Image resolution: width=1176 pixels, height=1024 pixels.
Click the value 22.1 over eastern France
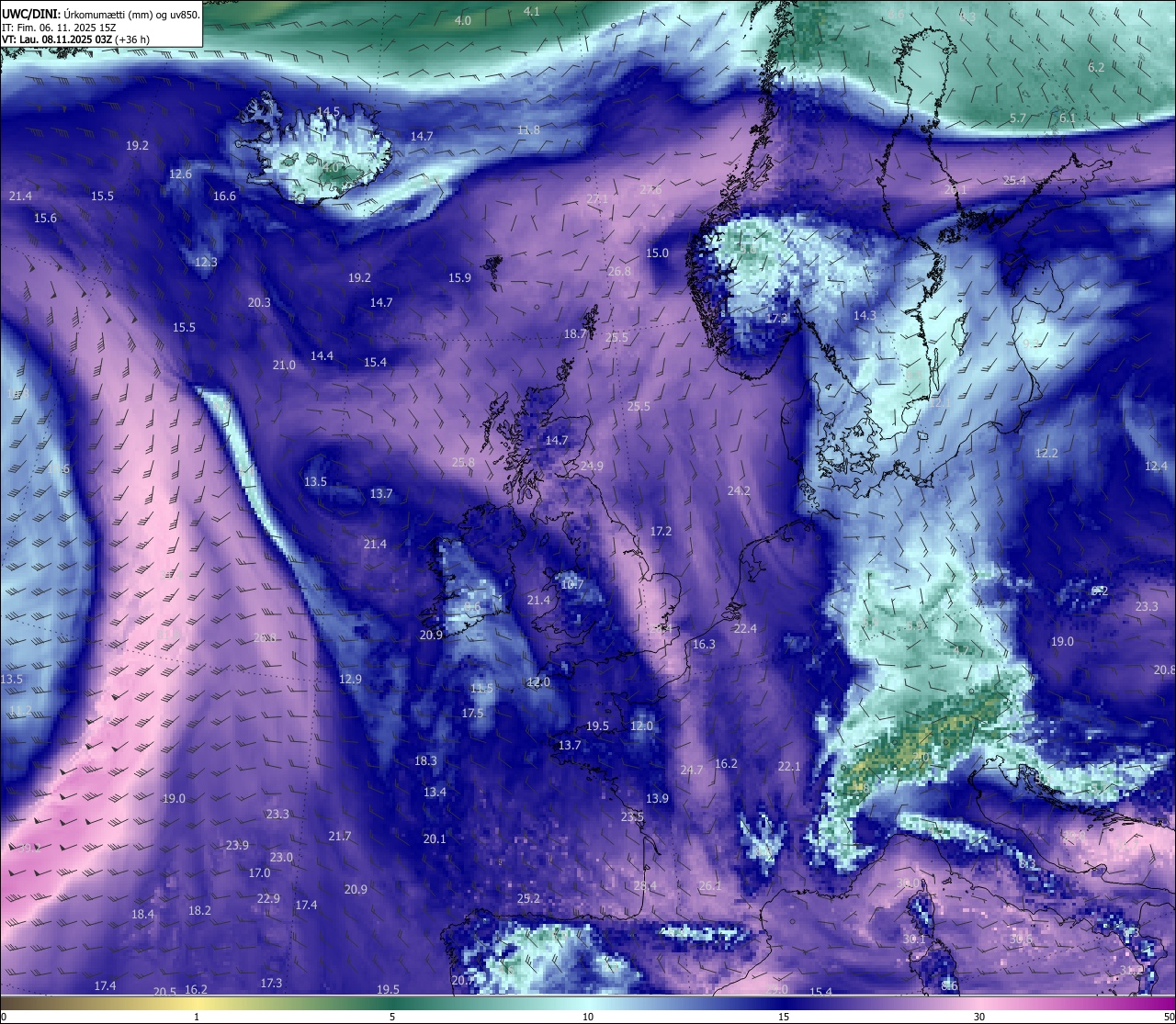point(789,766)
